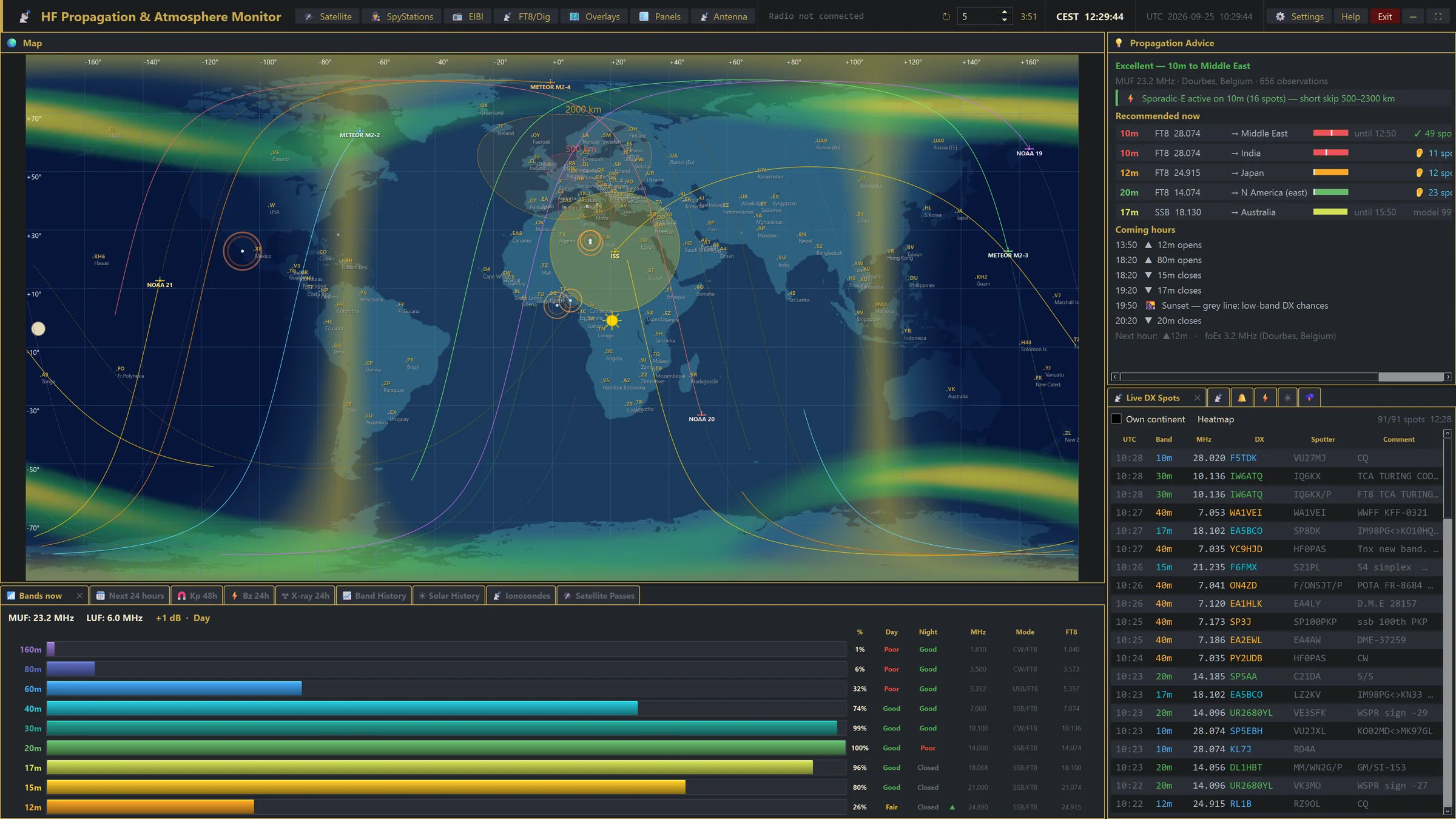Click the moon marker at map's left edge
This screenshot has width=1456, height=819.
[x=38, y=329]
